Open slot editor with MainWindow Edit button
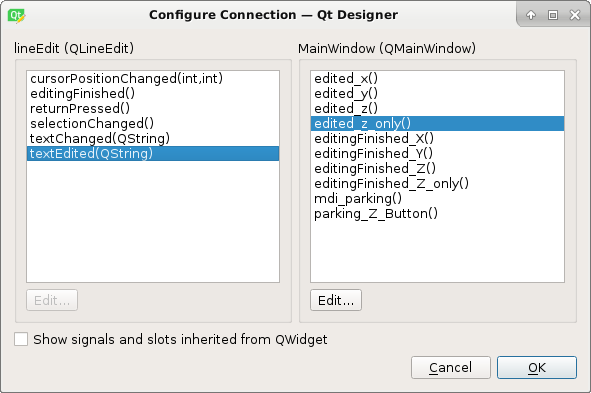 [336, 300]
